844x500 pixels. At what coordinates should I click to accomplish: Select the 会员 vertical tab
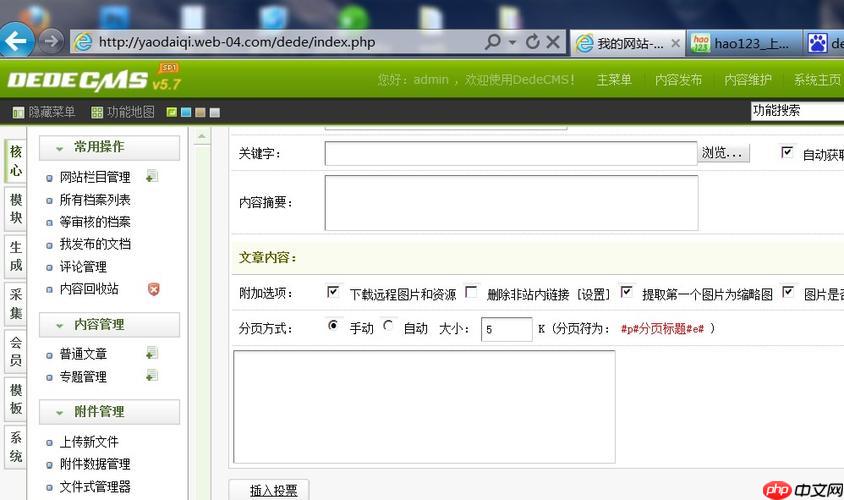point(16,351)
